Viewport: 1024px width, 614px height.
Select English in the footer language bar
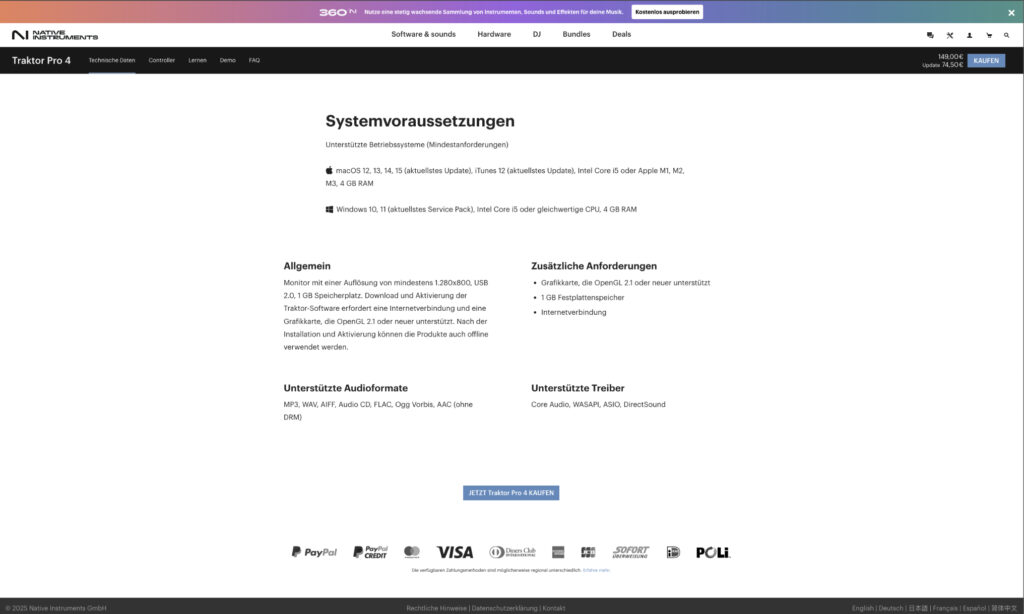click(x=861, y=607)
